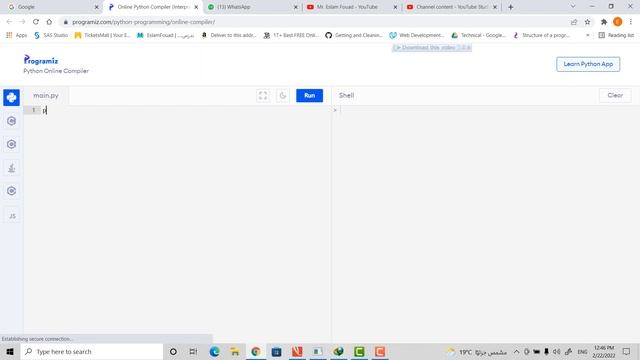Open Deliver to this addr bookmark
This screenshot has width=640, height=360.
[x=229, y=36]
